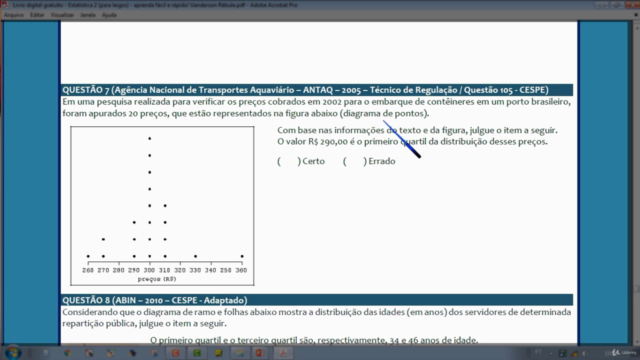Click the Windows Start orb

(13, 353)
